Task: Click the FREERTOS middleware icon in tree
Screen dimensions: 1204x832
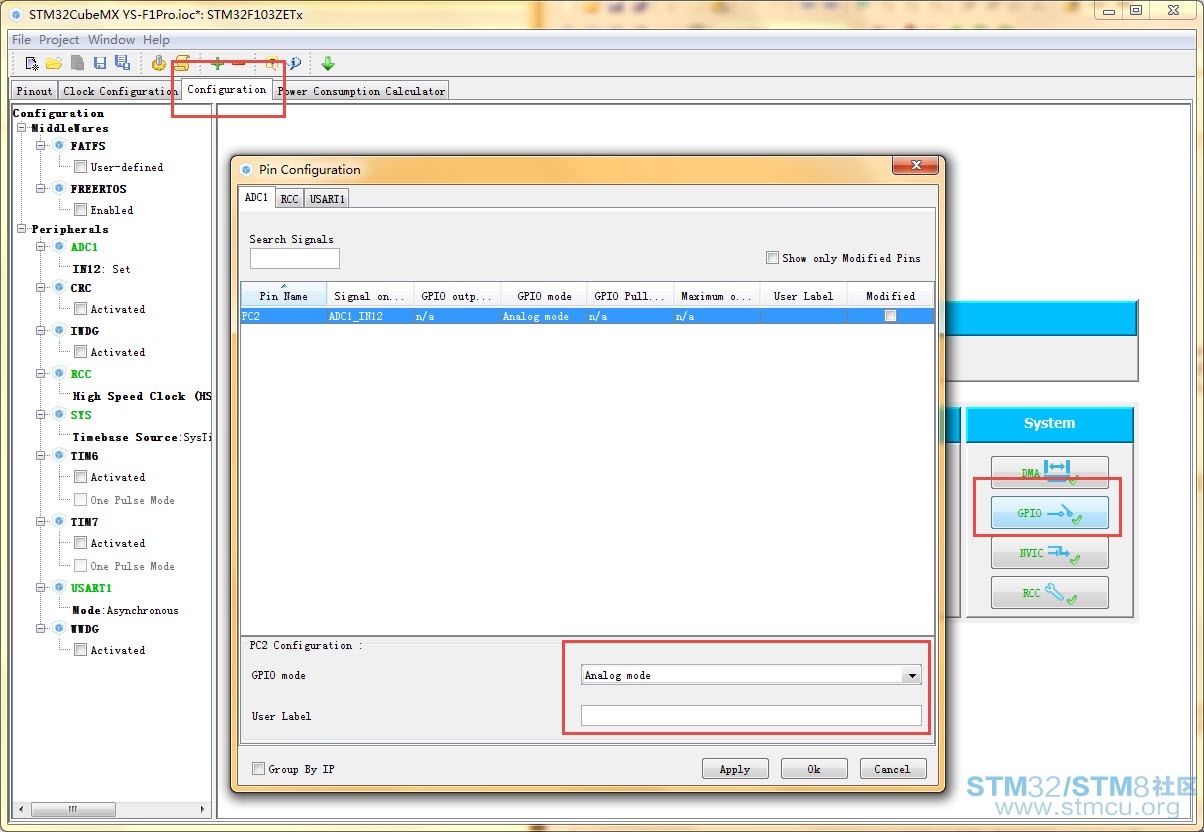Action: (x=59, y=189)
